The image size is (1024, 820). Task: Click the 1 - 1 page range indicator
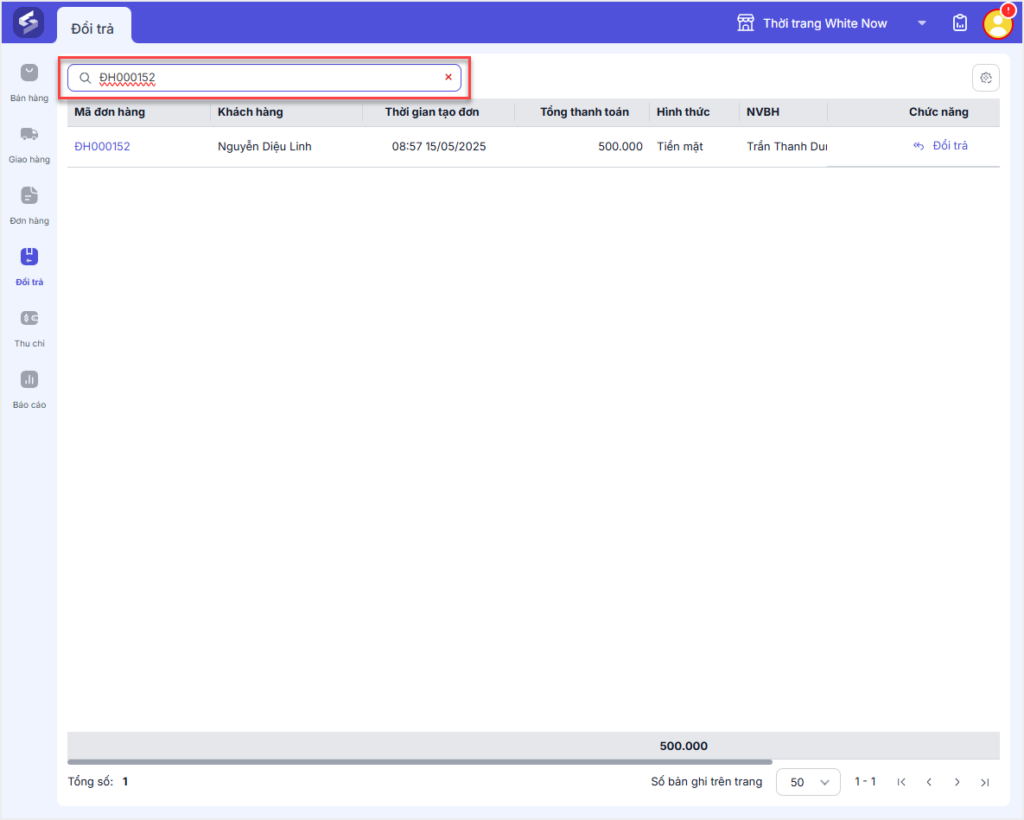865,781
